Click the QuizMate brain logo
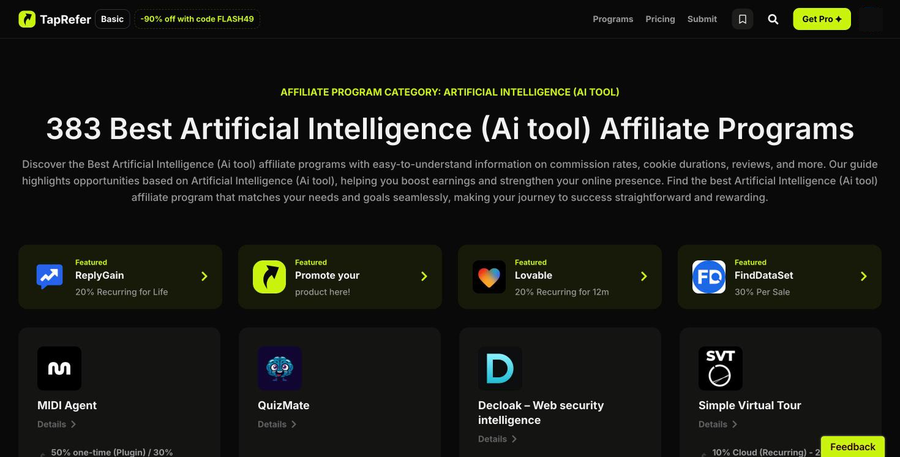Image resolution: width=900 pixels, height=457 pixels. pyautogui.click(x=280, y=369)
